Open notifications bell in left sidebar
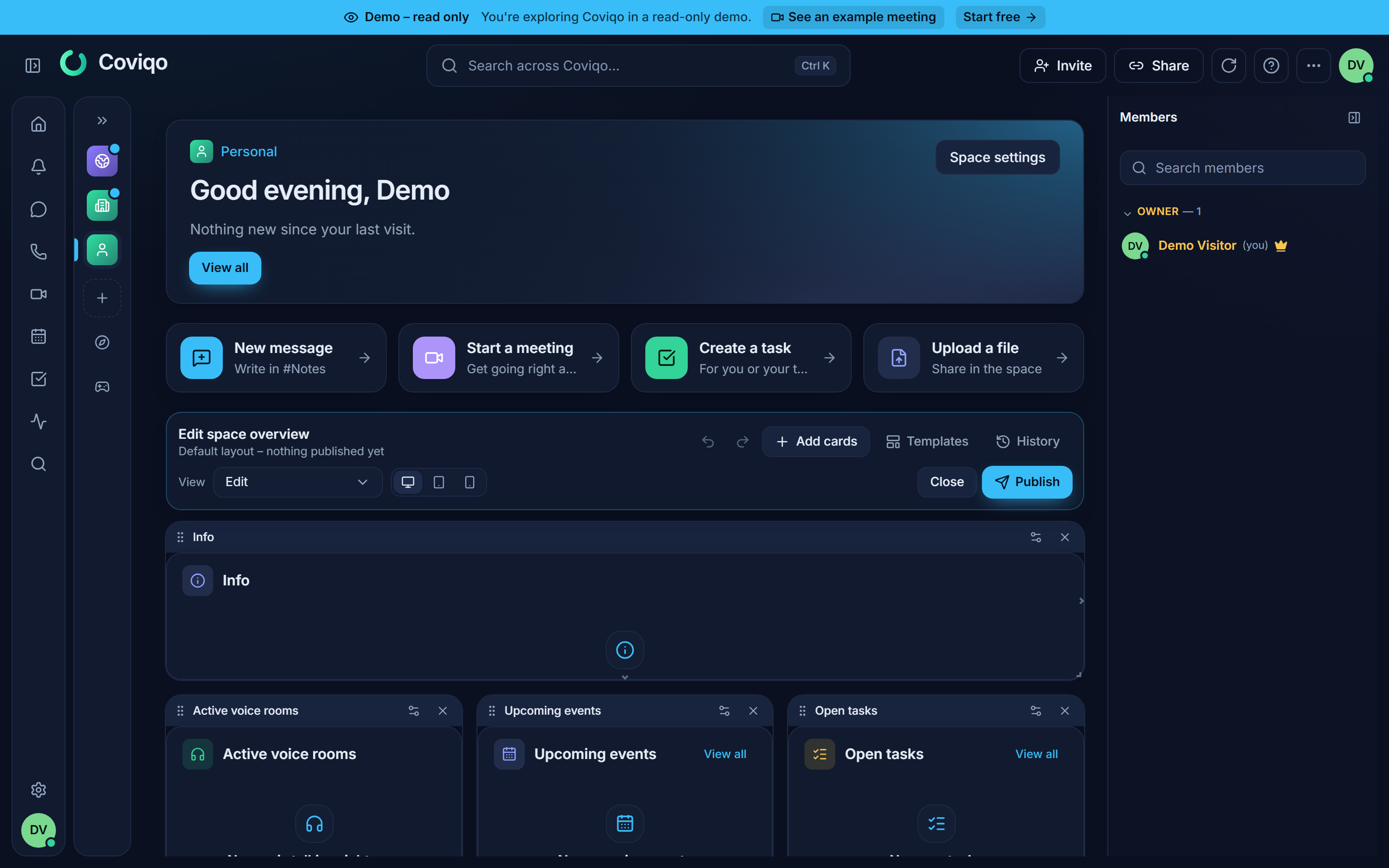 (x=39, y=166)
